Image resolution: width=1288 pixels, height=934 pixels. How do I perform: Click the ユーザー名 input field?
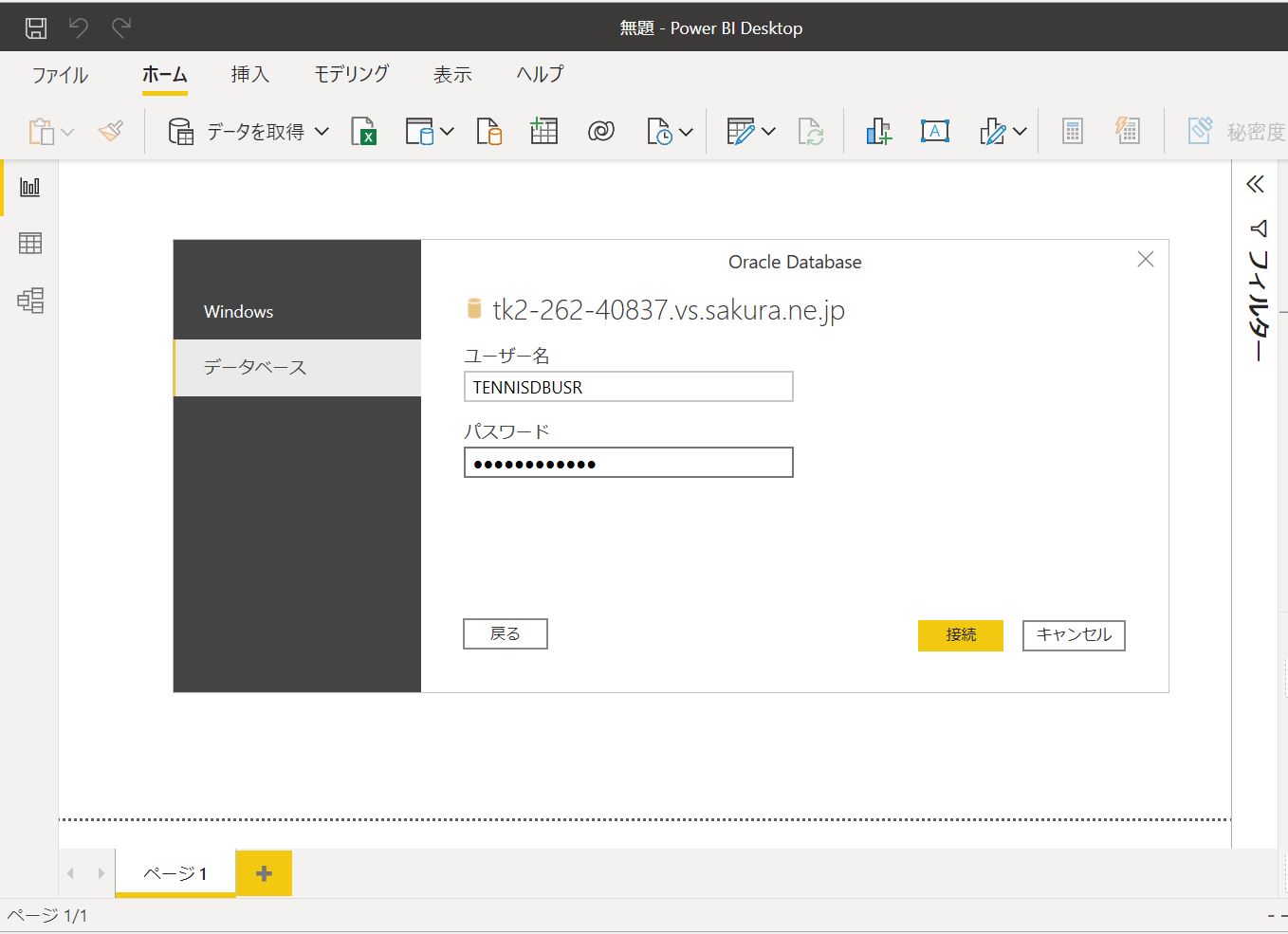point(628,387)
